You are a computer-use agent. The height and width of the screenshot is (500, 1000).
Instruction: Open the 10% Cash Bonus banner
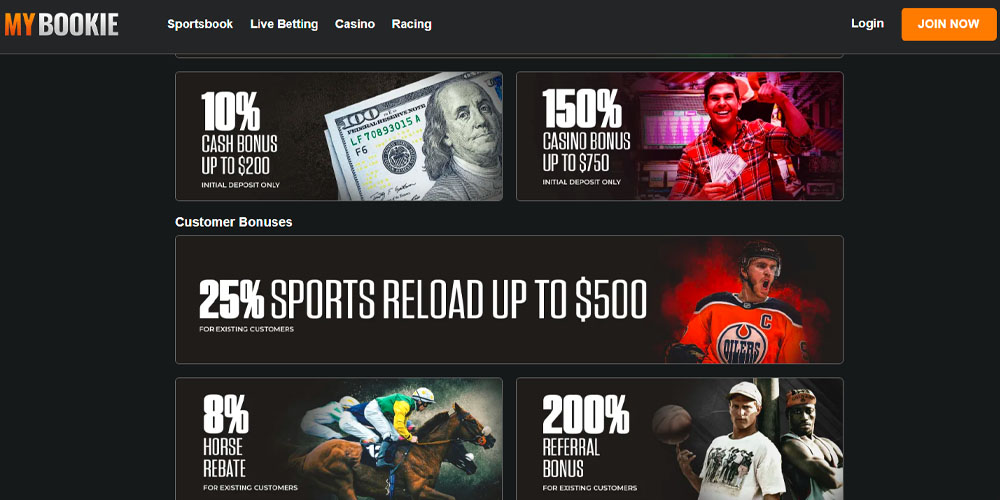[x=339, y=136]
